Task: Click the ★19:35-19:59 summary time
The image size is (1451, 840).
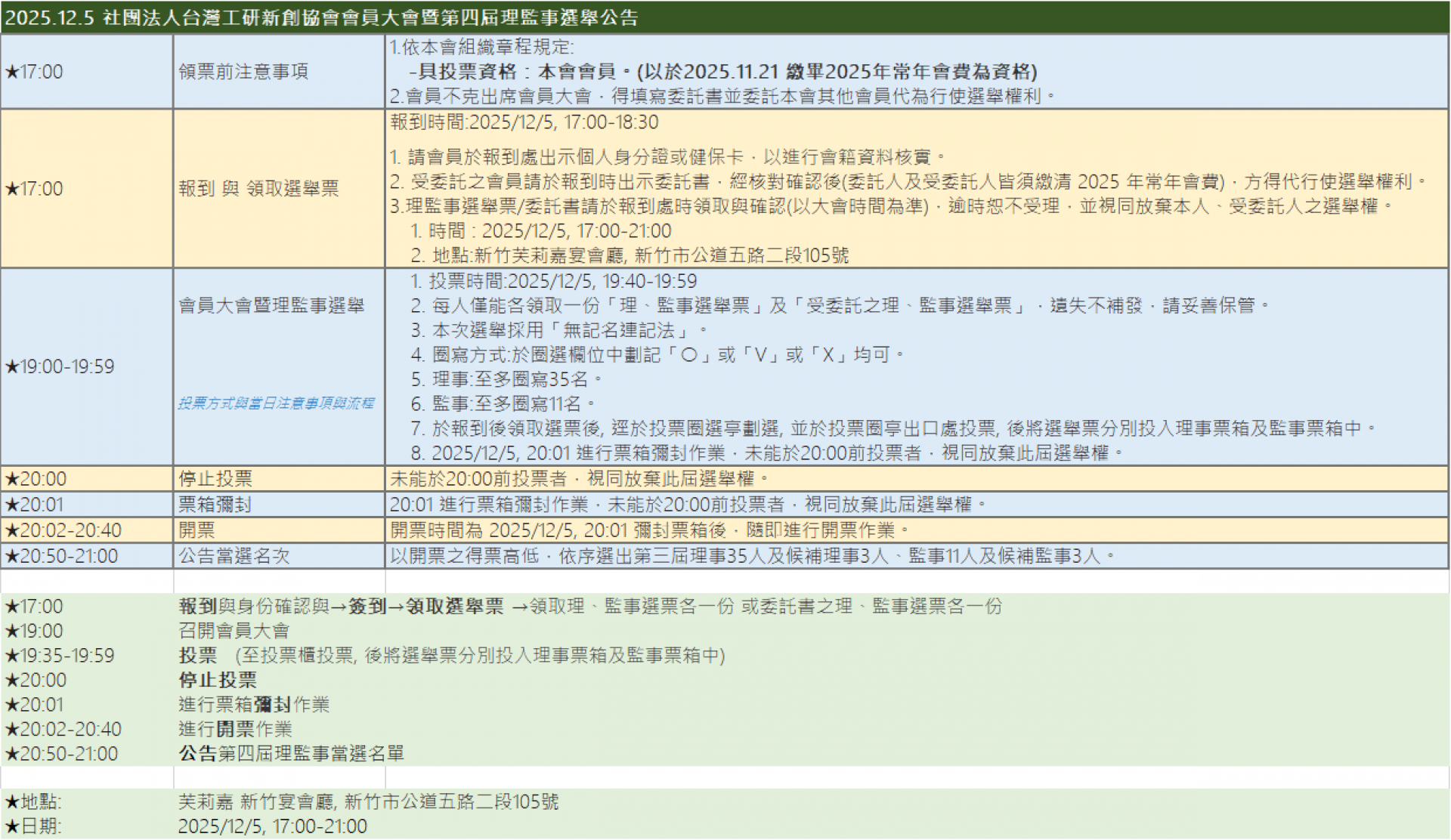Action: 60,656
